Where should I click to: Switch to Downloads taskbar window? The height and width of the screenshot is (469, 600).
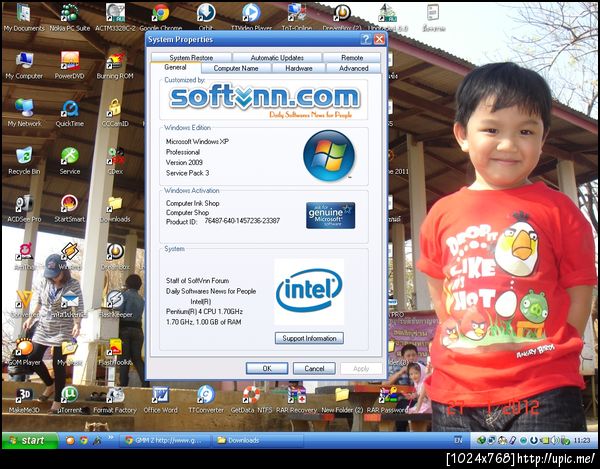pyautogui.click(x=258, y=441)
